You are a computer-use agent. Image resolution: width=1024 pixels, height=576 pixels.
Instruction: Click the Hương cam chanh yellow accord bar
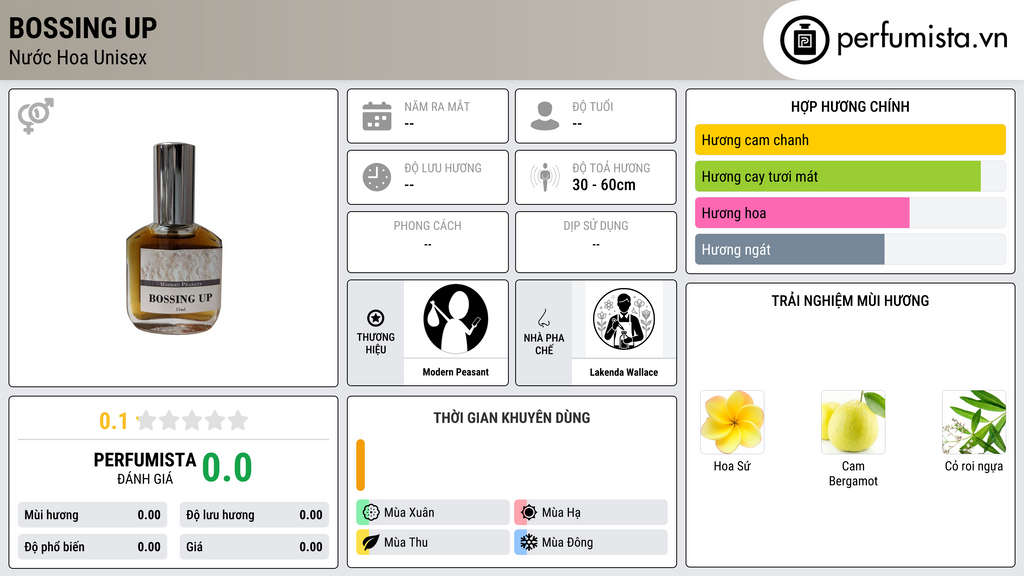coord(850,140)
